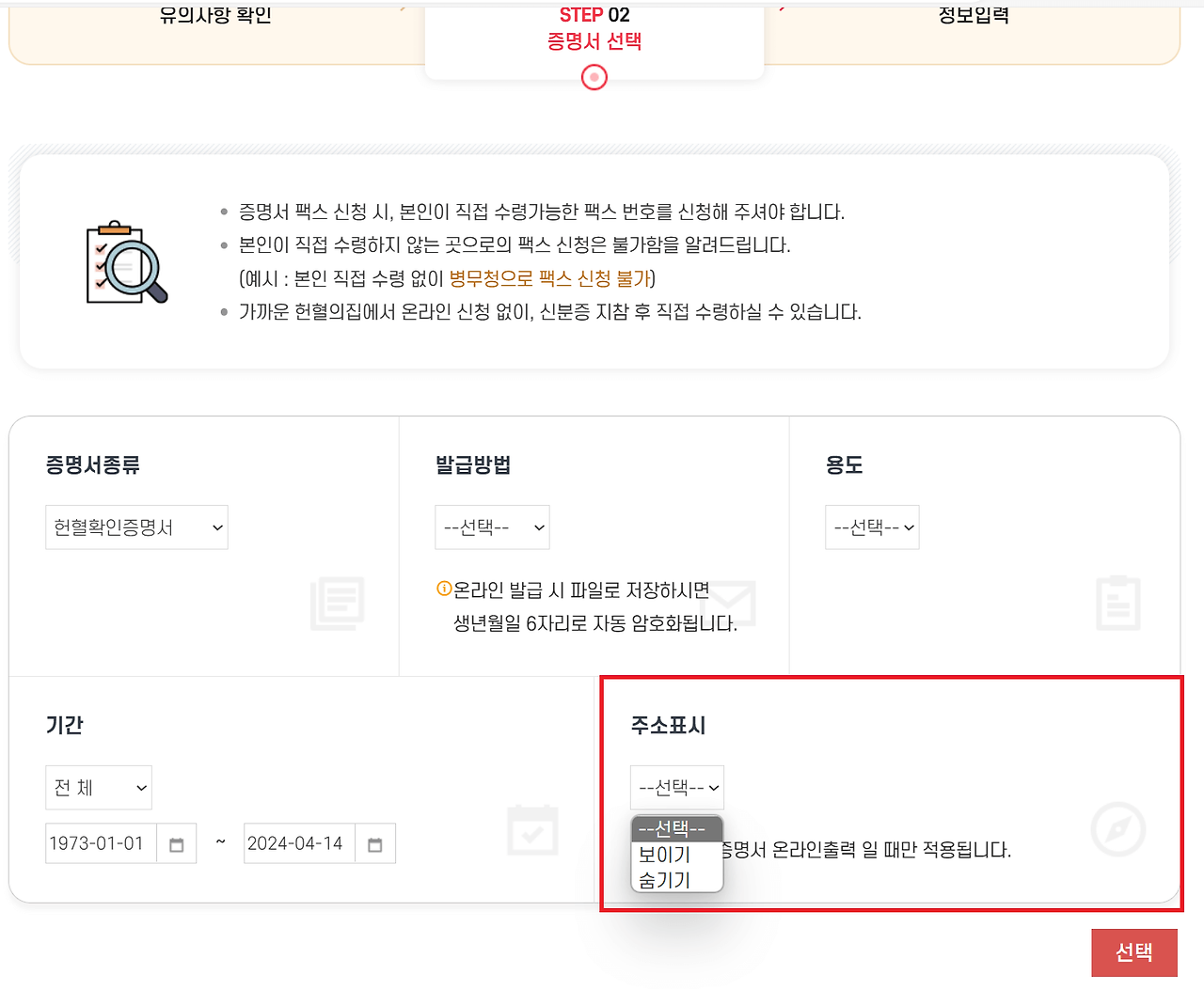
Task: Click the clipboard magnifier illustration beside the notice text
Action: pos(125,261)
